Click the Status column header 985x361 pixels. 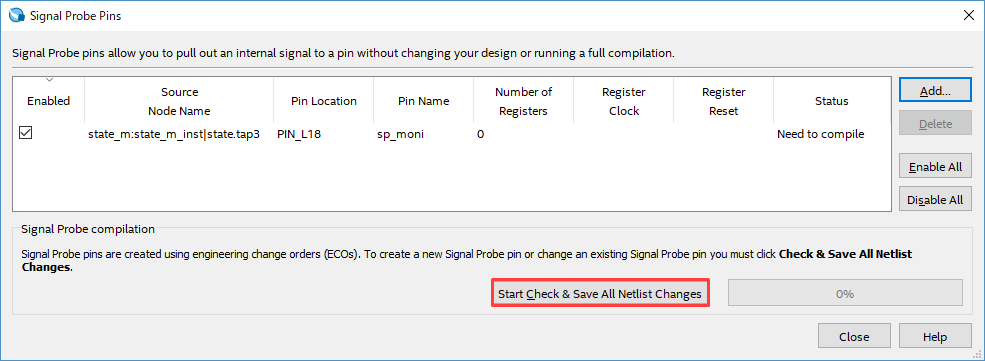(x=832, y=101)
